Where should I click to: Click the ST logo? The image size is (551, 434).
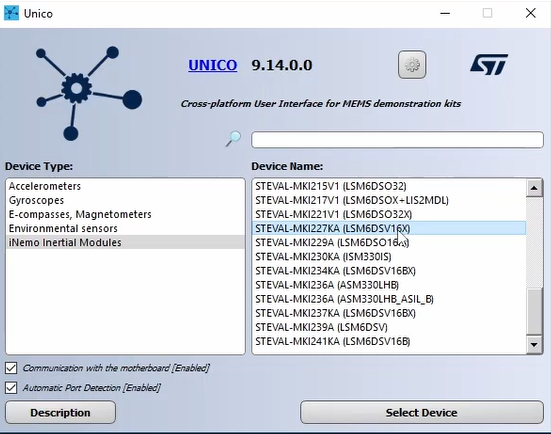[489, 64]
